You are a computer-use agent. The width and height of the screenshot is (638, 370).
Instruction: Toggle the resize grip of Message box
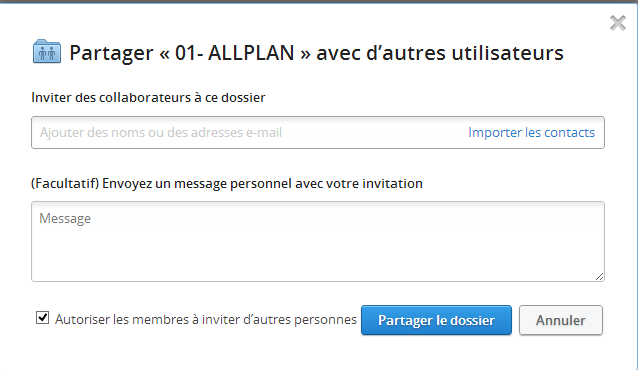pos(599,276)
